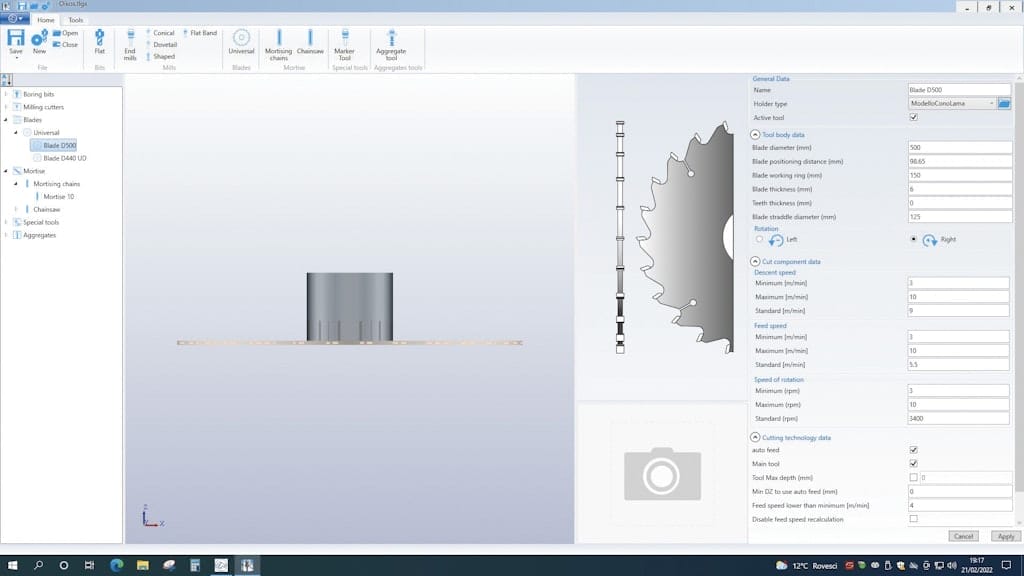Click the Save icon in the ribbon
The height and width of the screenshot is (576, 1024).
point(16,38)
